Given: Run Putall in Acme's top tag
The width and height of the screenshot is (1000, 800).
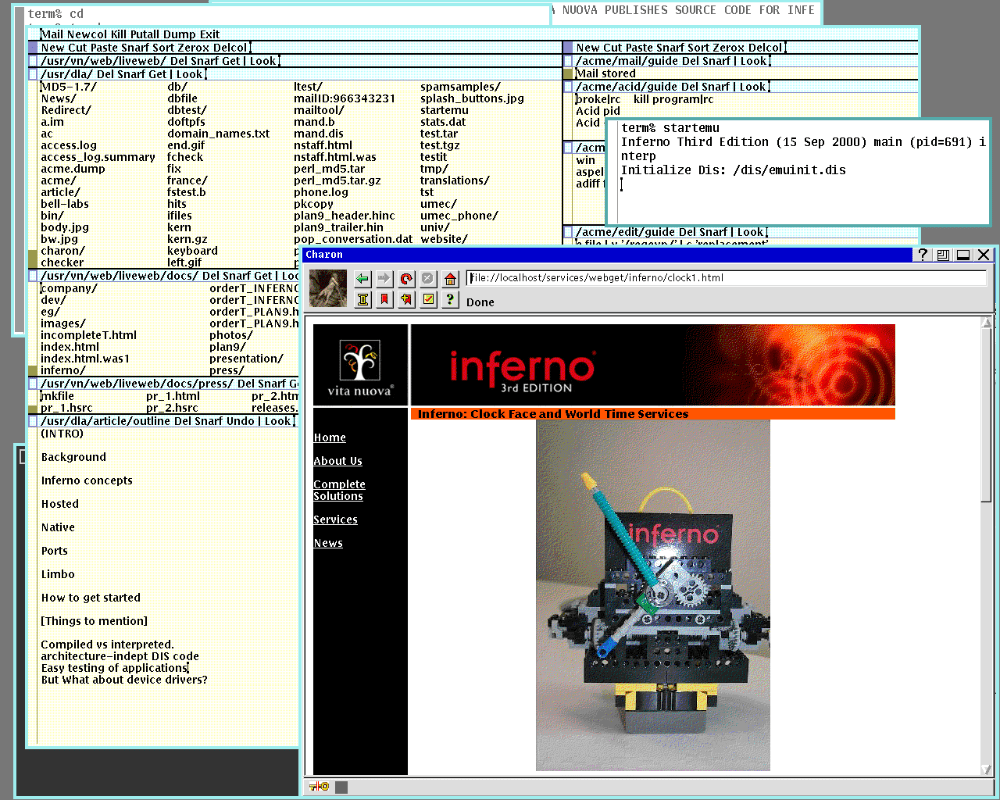Looking at the screenshot, I should (145, 34).
